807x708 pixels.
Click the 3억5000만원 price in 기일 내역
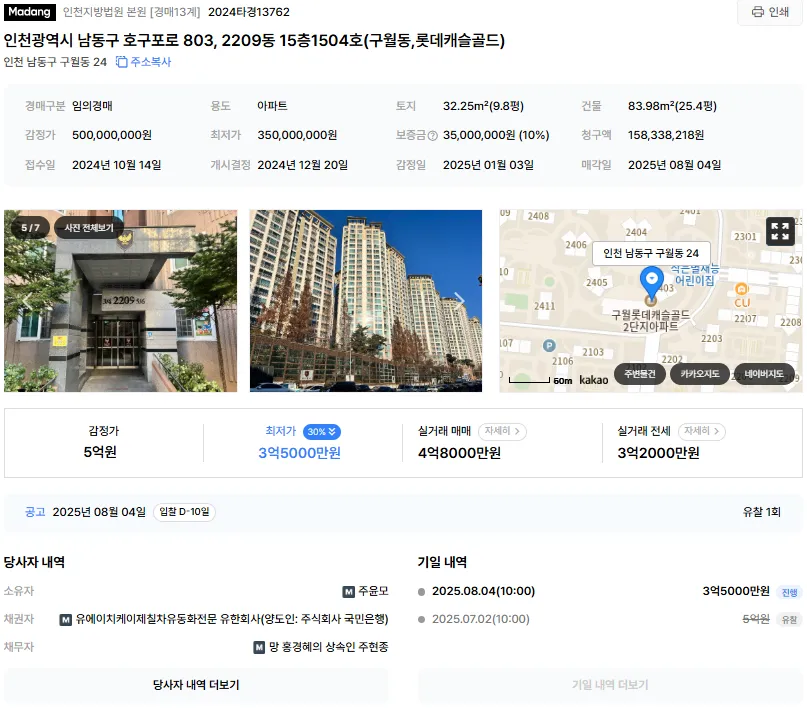736,591
